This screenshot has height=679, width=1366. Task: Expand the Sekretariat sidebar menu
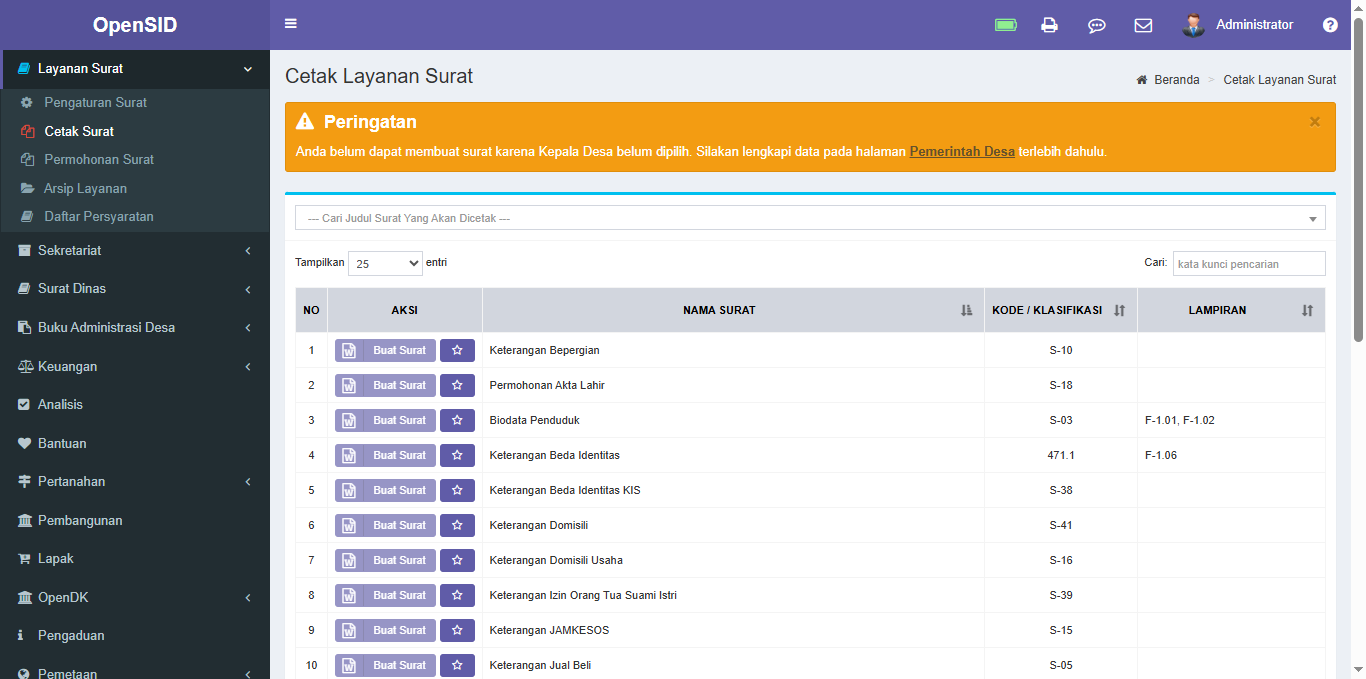135,250
